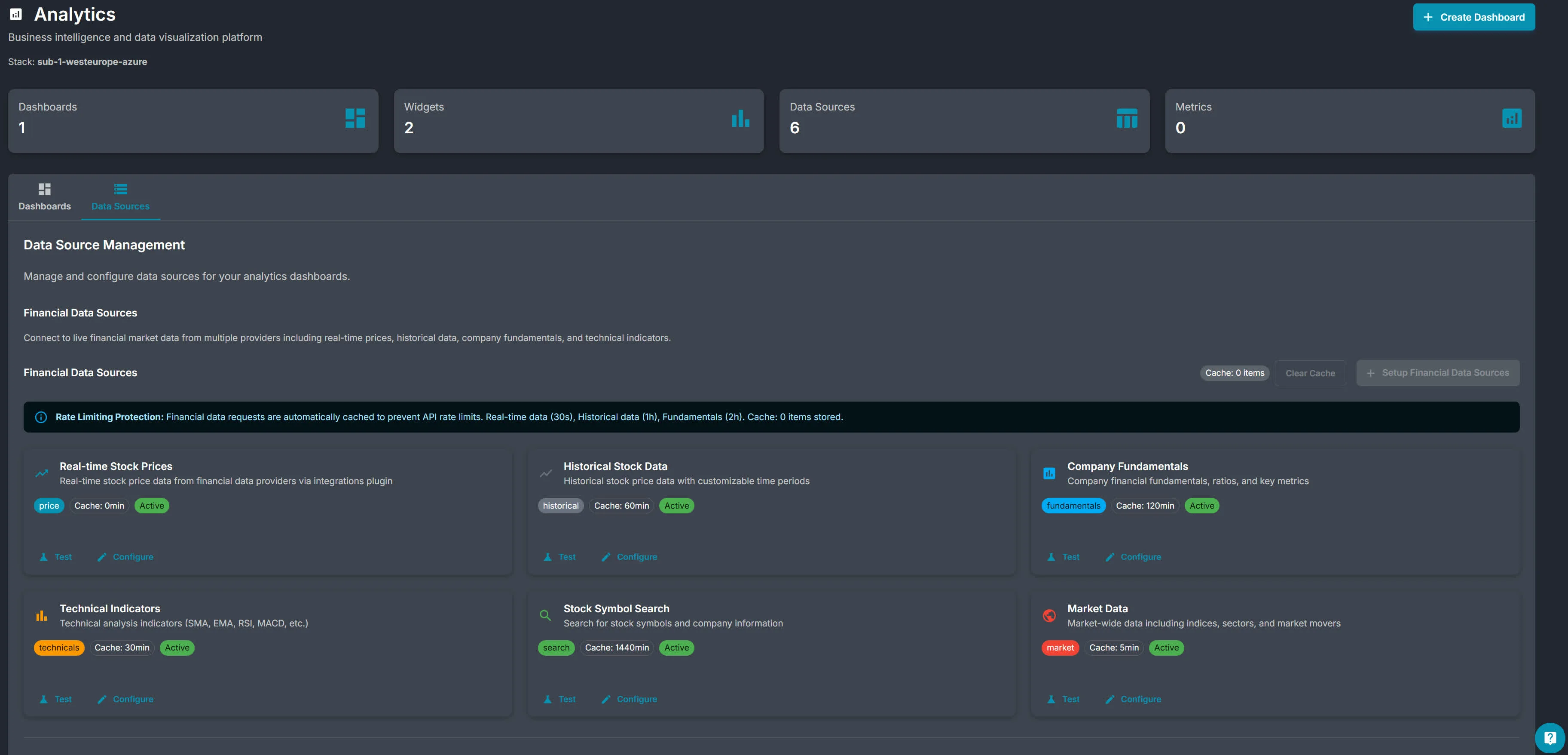The width and height of the screenshot is (1568, 755).
Task: Click the Dashboards stat card grid icon
Action: [355, 118]
